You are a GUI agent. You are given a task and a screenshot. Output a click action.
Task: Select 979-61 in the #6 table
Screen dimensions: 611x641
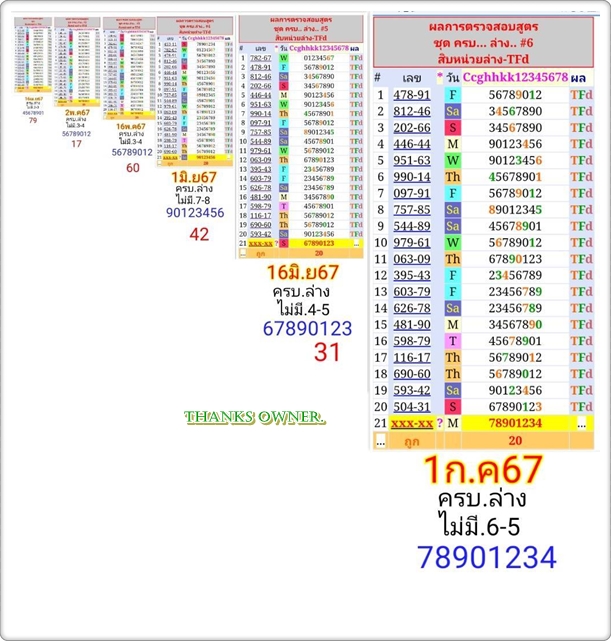point(412,242)
